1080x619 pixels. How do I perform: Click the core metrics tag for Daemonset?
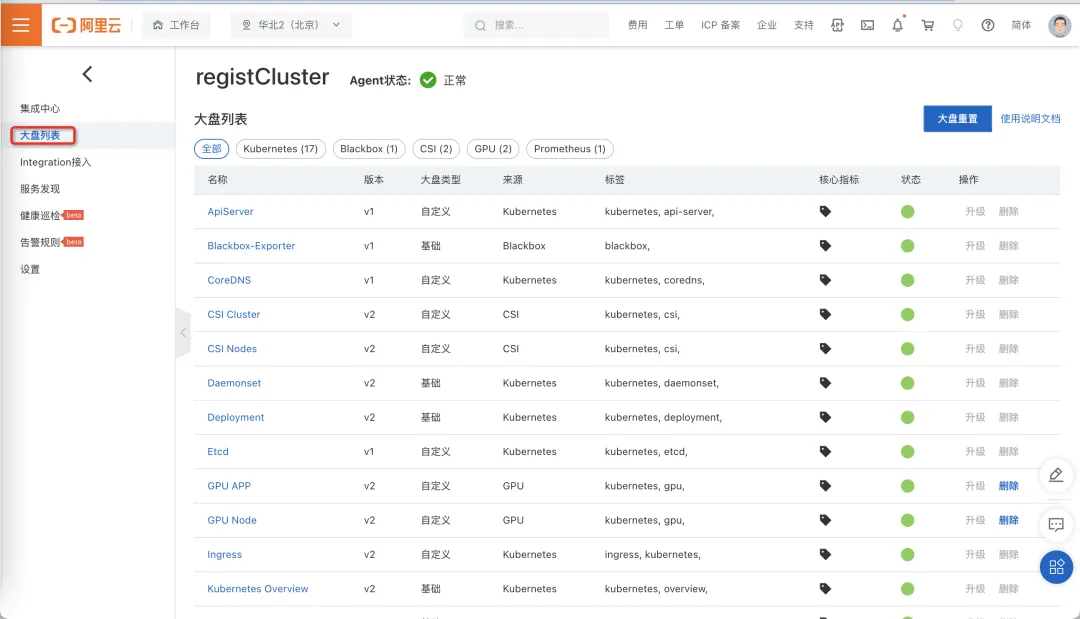click(825, 383)
